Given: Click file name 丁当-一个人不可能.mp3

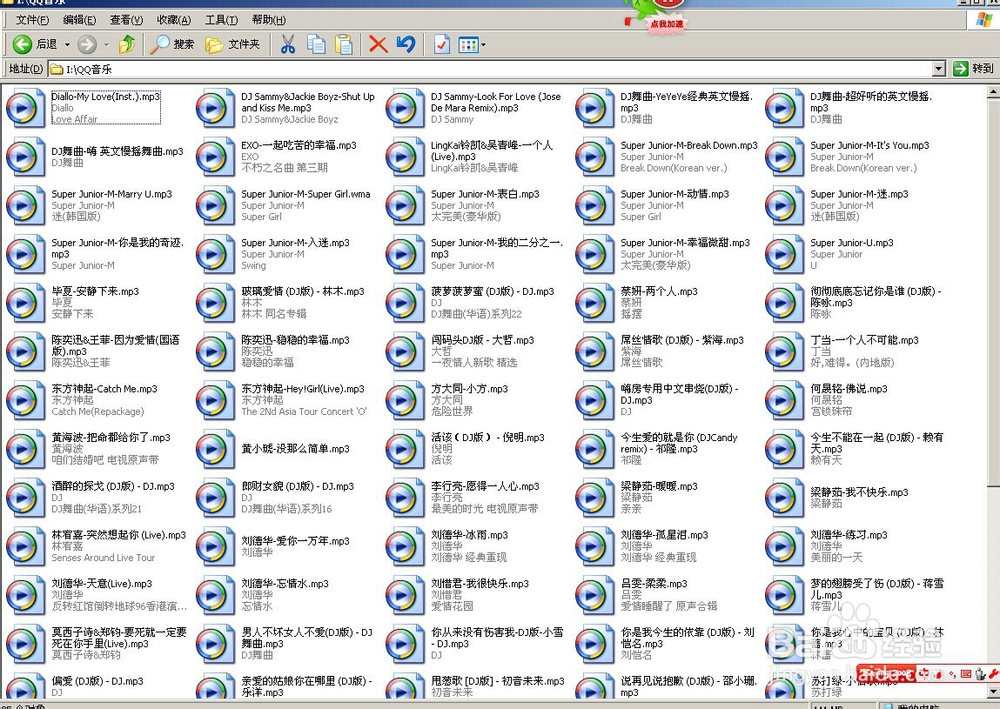Looking at the screenshot, I should pyautogui.click(x=864, y=340).
